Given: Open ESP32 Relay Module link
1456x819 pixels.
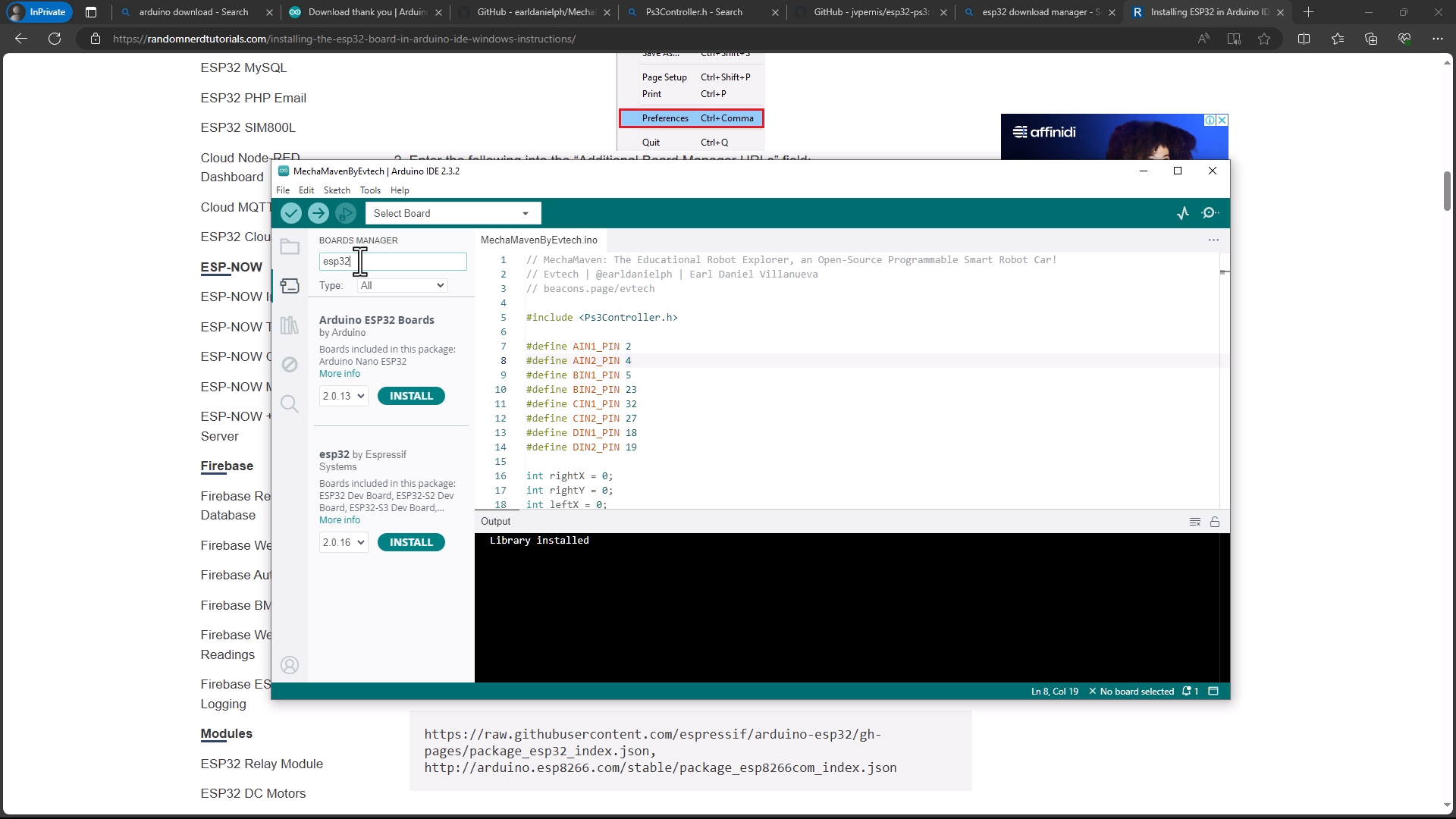Looking at the screenshot, I should pos(262,764).
